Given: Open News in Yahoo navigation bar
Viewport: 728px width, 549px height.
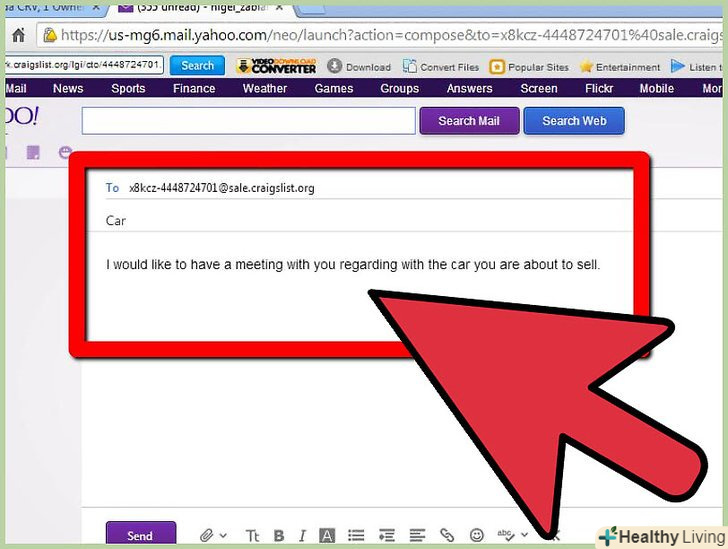Looking at the screenshot, I should (68, 88).
